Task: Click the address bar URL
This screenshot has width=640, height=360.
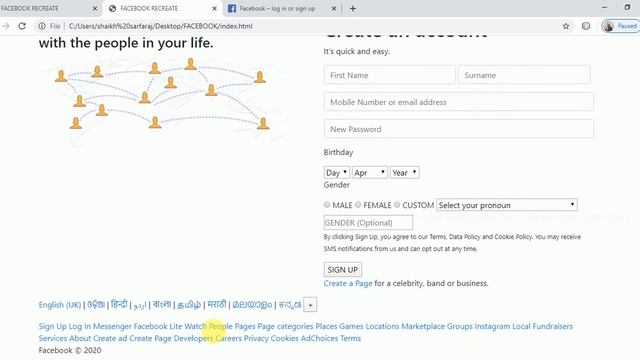Action: [x=161, y=26]
